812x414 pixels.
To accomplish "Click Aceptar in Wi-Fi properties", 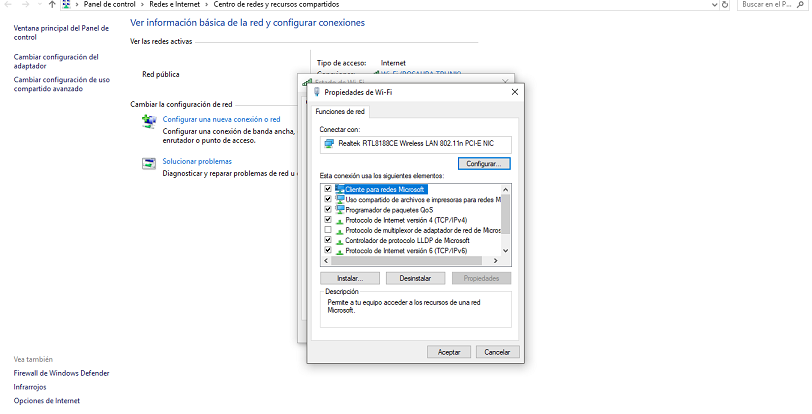I will (449, 352).
